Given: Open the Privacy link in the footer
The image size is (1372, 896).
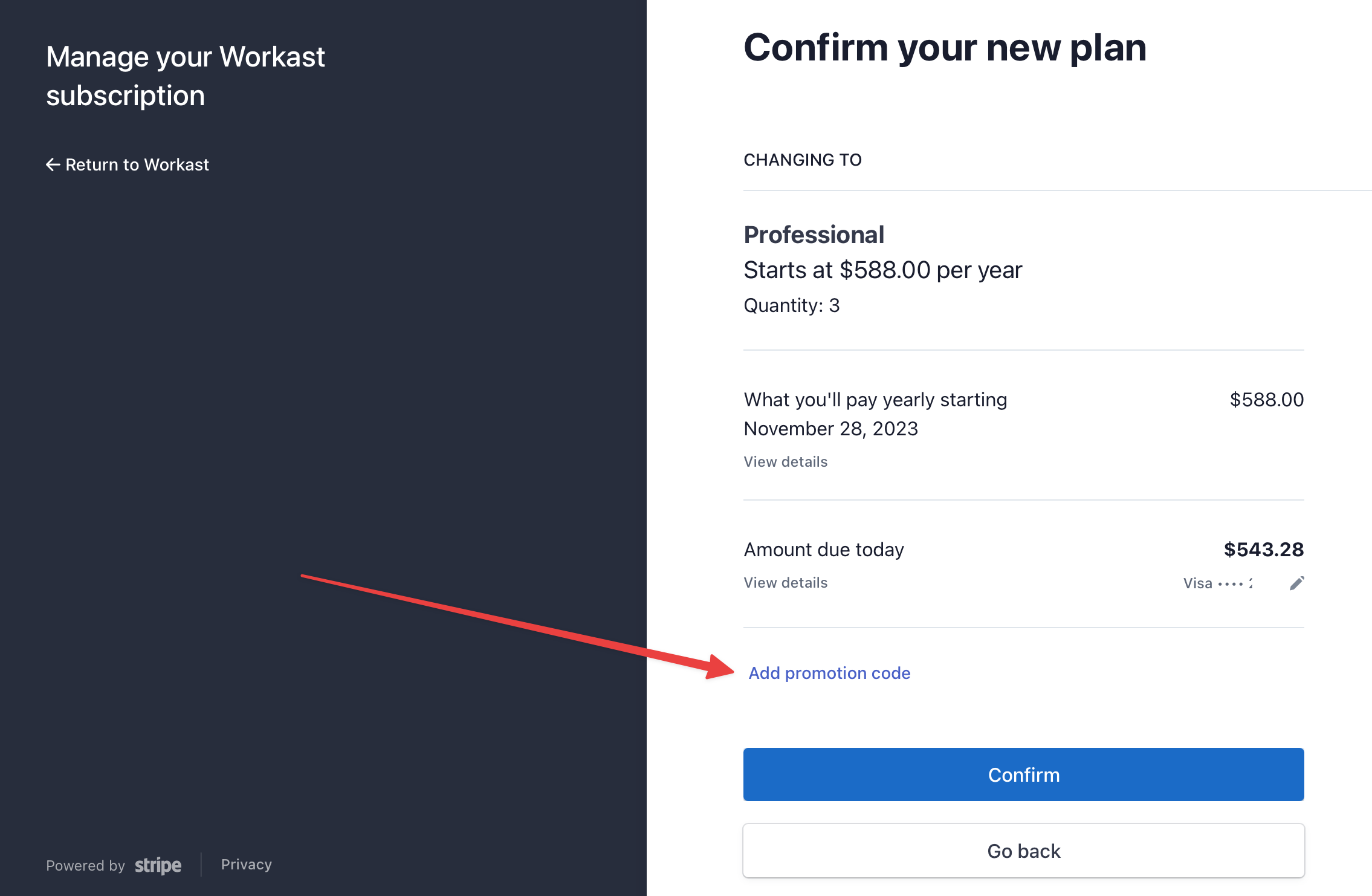Looking at the screenshot, I should (x=246, y=865).
